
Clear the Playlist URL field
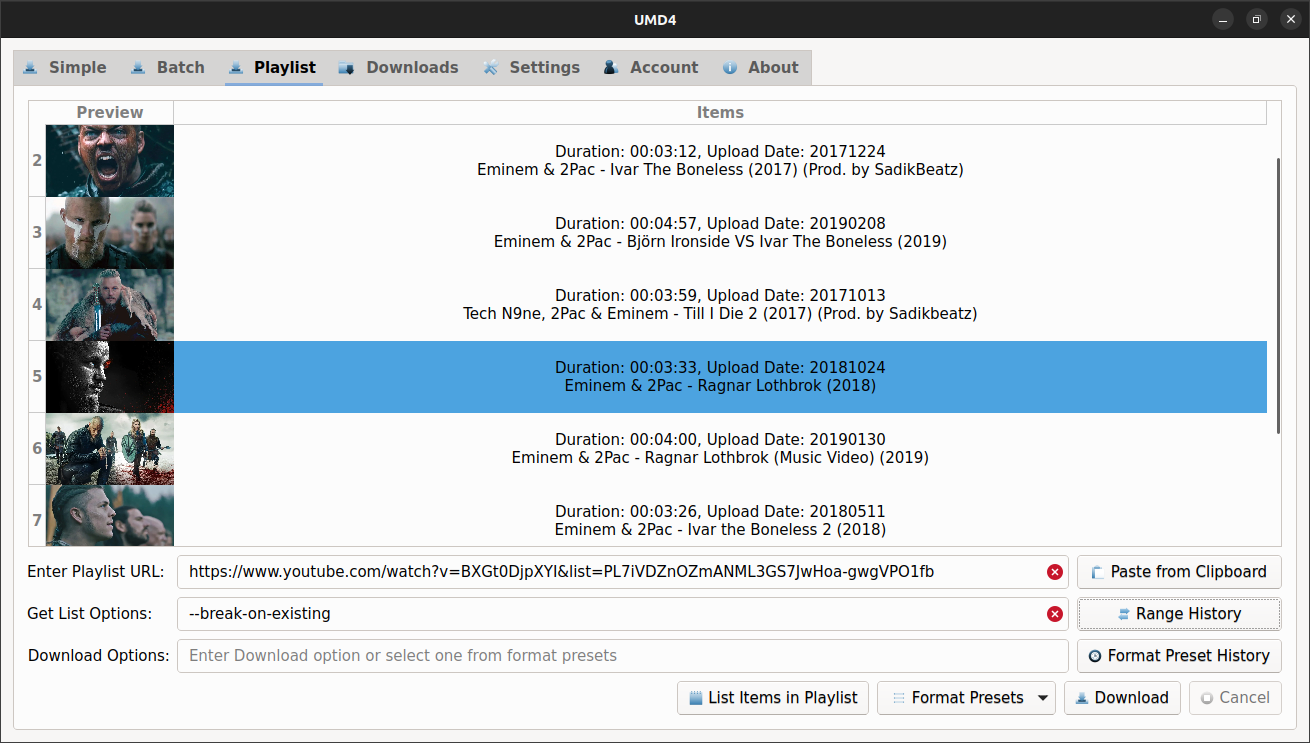(x=1054, y=571)
